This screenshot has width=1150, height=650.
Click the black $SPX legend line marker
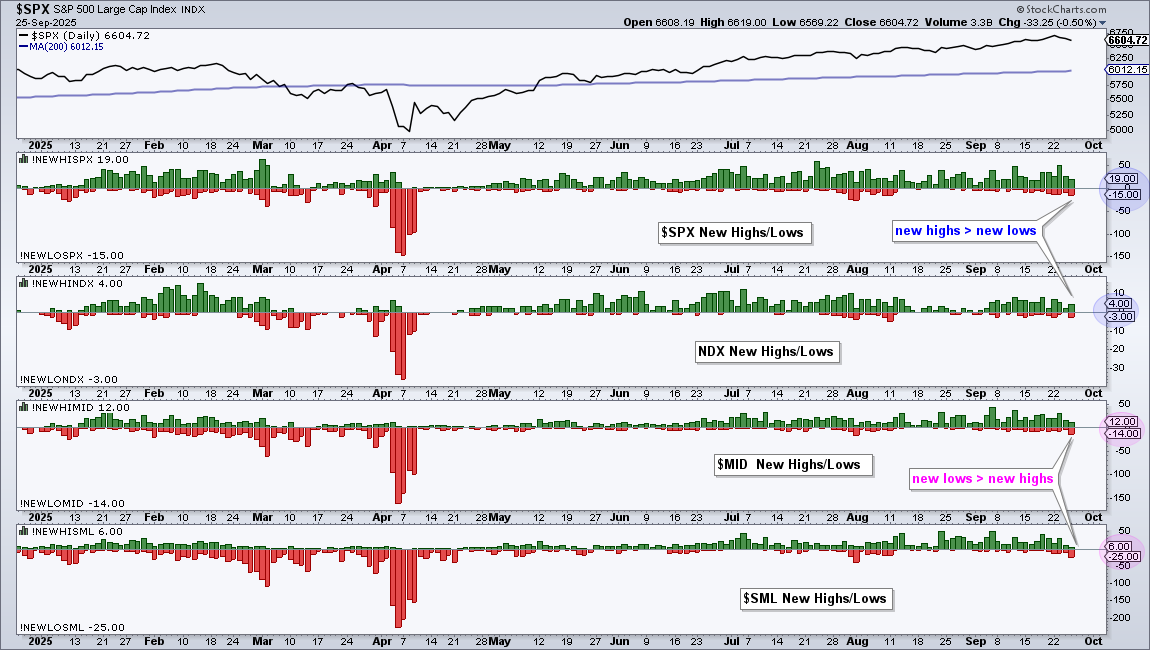pyautogui.click(x=26, y=34)
